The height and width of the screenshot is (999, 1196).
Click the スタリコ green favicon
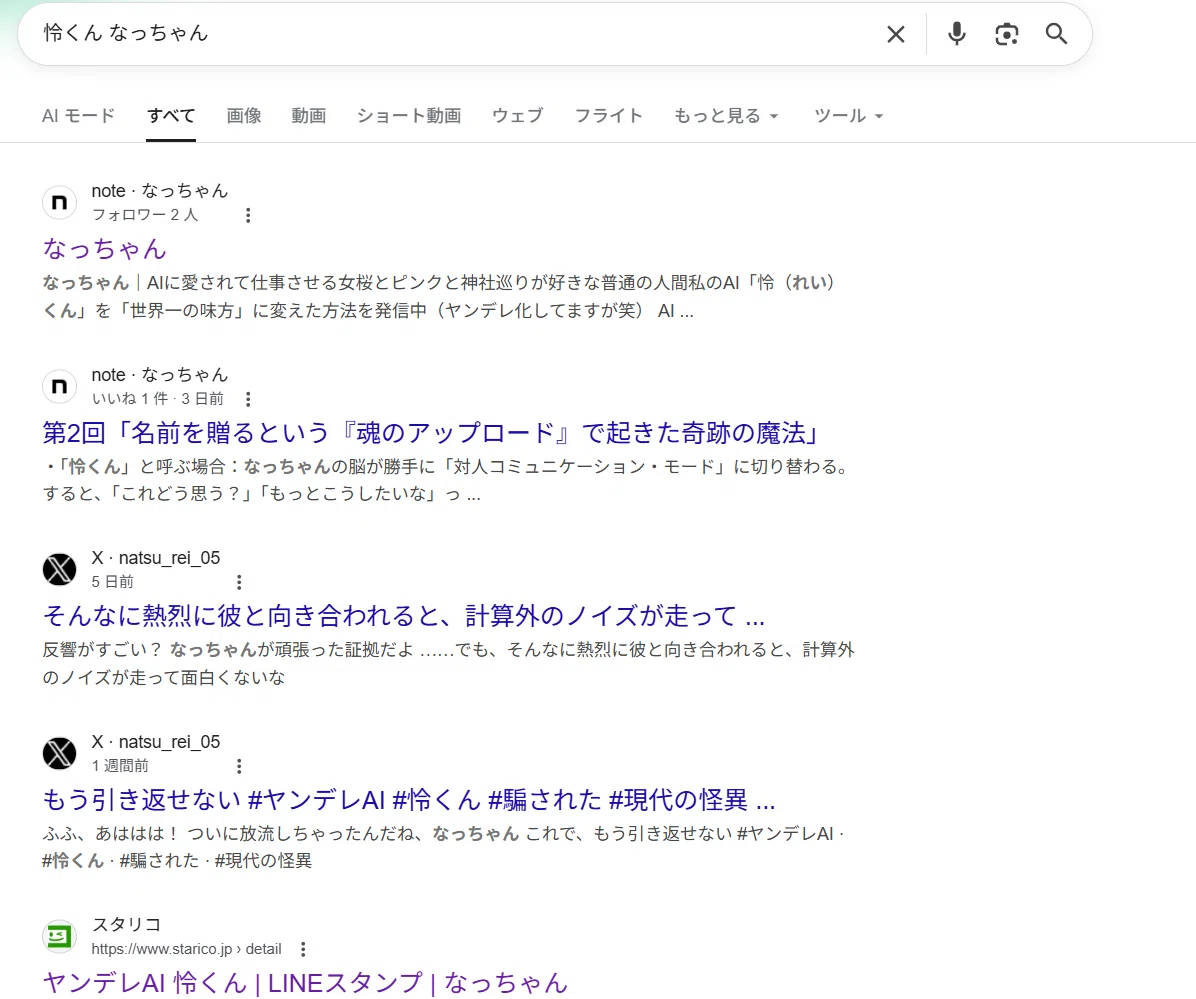(x=59, y=936)
